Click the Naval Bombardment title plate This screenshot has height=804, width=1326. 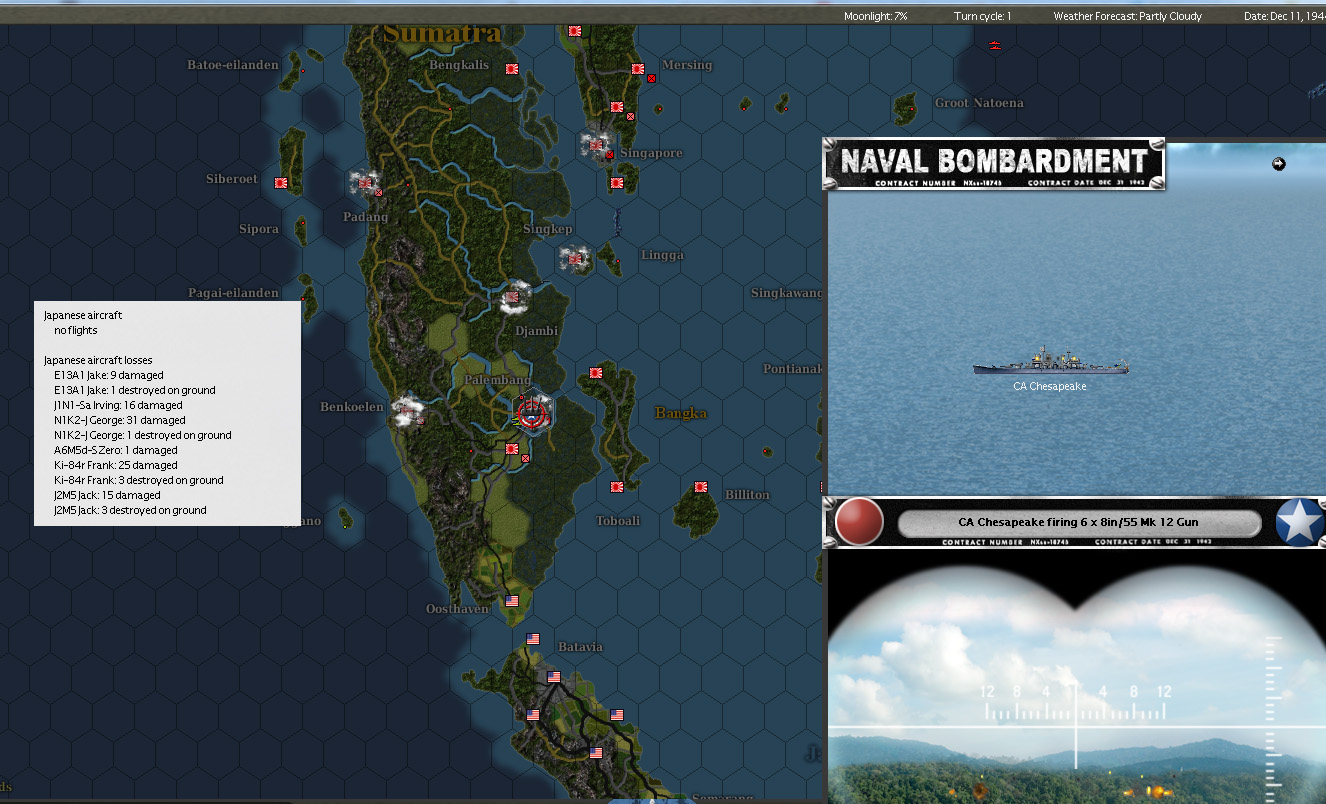(994, 164)
